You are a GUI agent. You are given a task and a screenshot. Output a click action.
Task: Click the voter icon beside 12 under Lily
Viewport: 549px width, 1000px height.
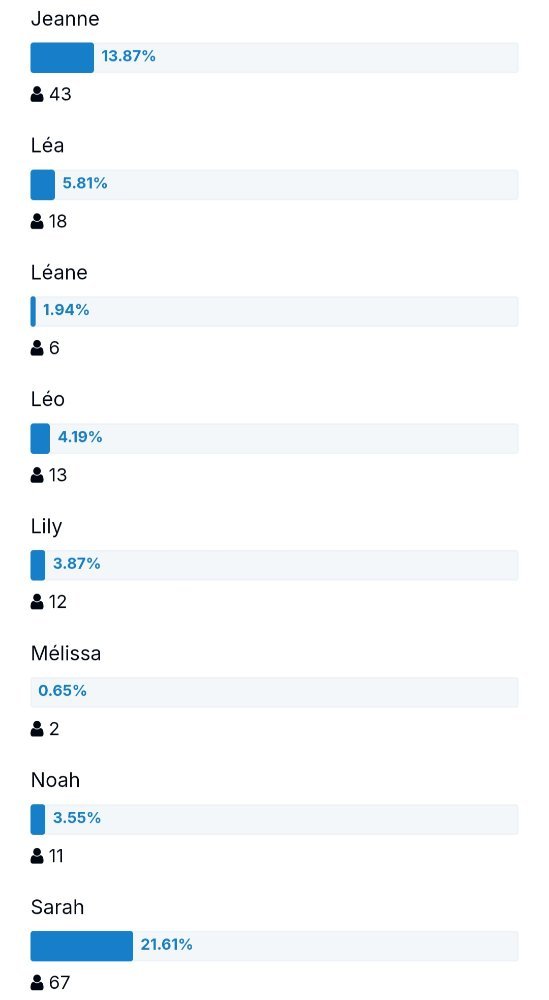(37, 602)
